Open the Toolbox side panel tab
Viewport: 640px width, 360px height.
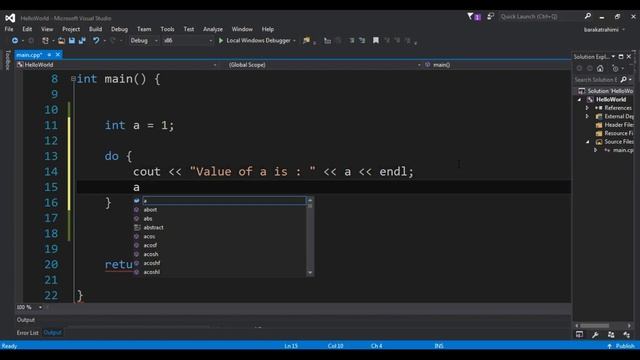pos(8,60)
